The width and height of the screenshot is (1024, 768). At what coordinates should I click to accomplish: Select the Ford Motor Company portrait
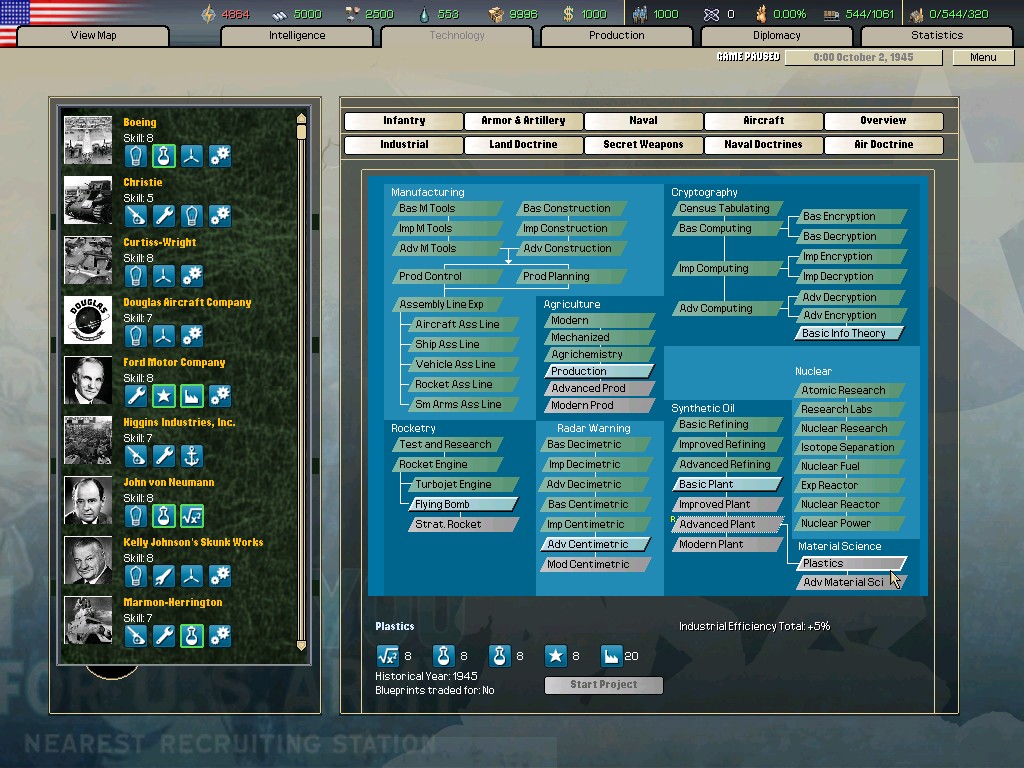[x=88, y=381]
